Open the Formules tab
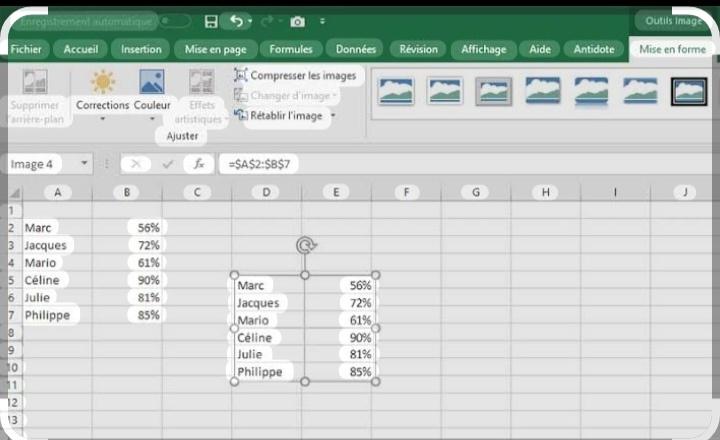Screen dimensions: 720x440 click(x=291, y=49)
